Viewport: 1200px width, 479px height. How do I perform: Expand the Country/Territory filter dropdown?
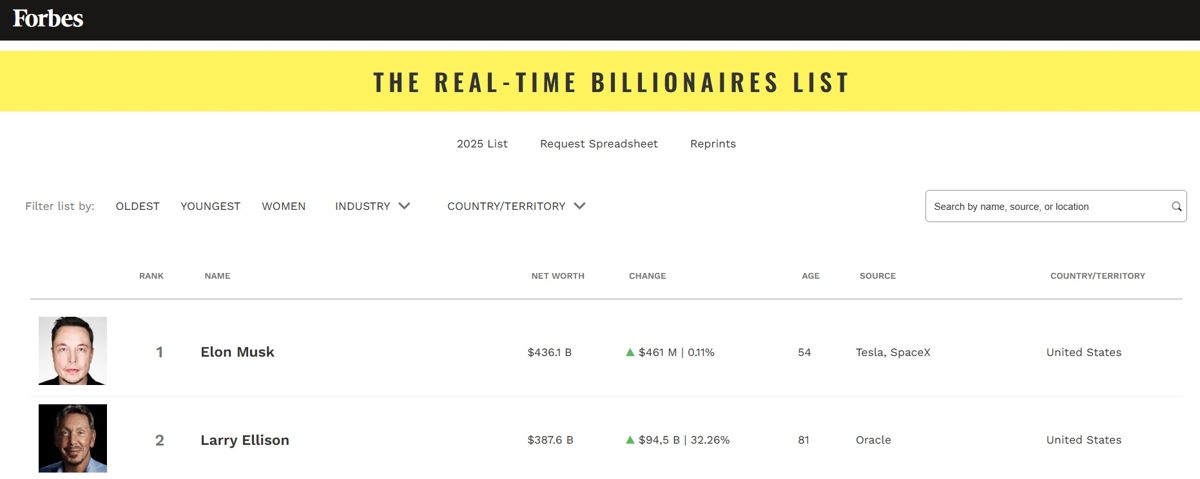(516, 206)
